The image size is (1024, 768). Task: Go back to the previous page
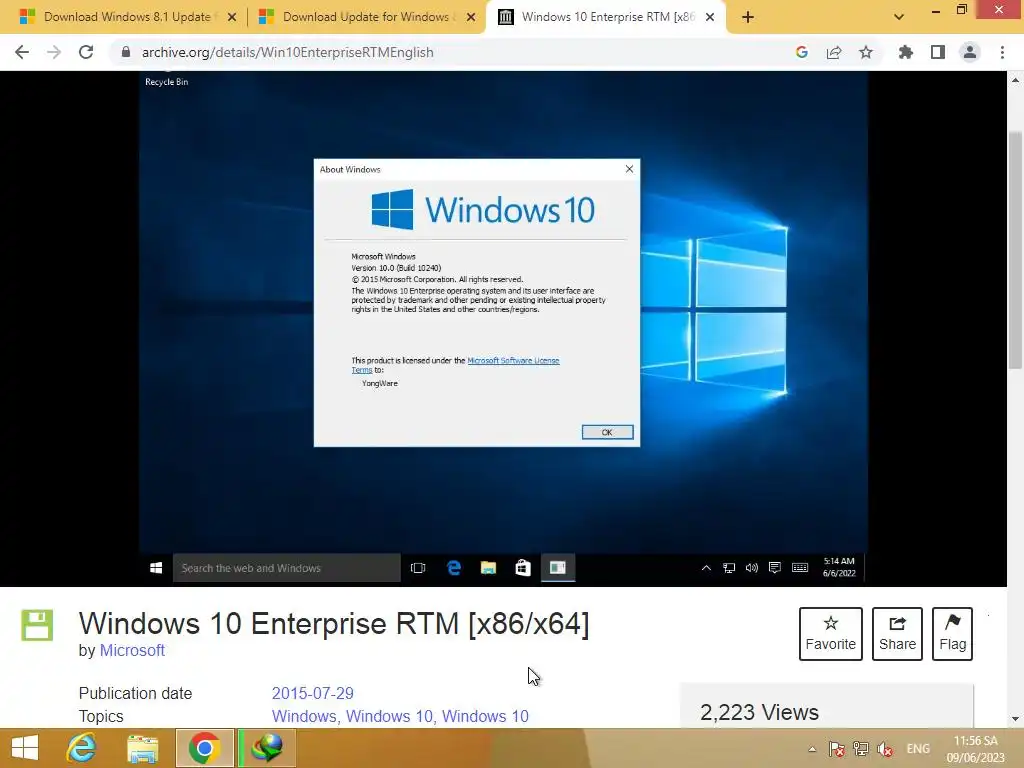[22, 52]
